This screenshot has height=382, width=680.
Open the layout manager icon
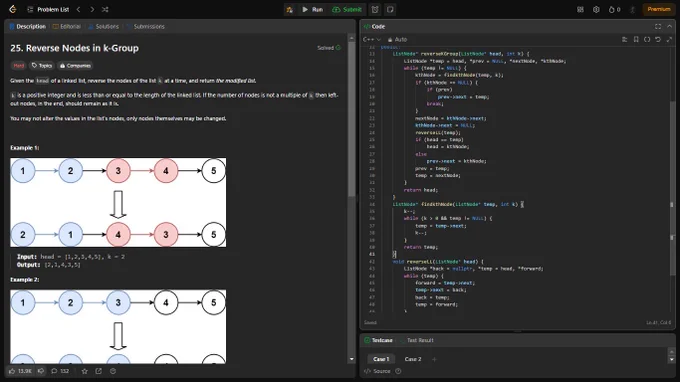pyautogui.click(x=580, y=10)
